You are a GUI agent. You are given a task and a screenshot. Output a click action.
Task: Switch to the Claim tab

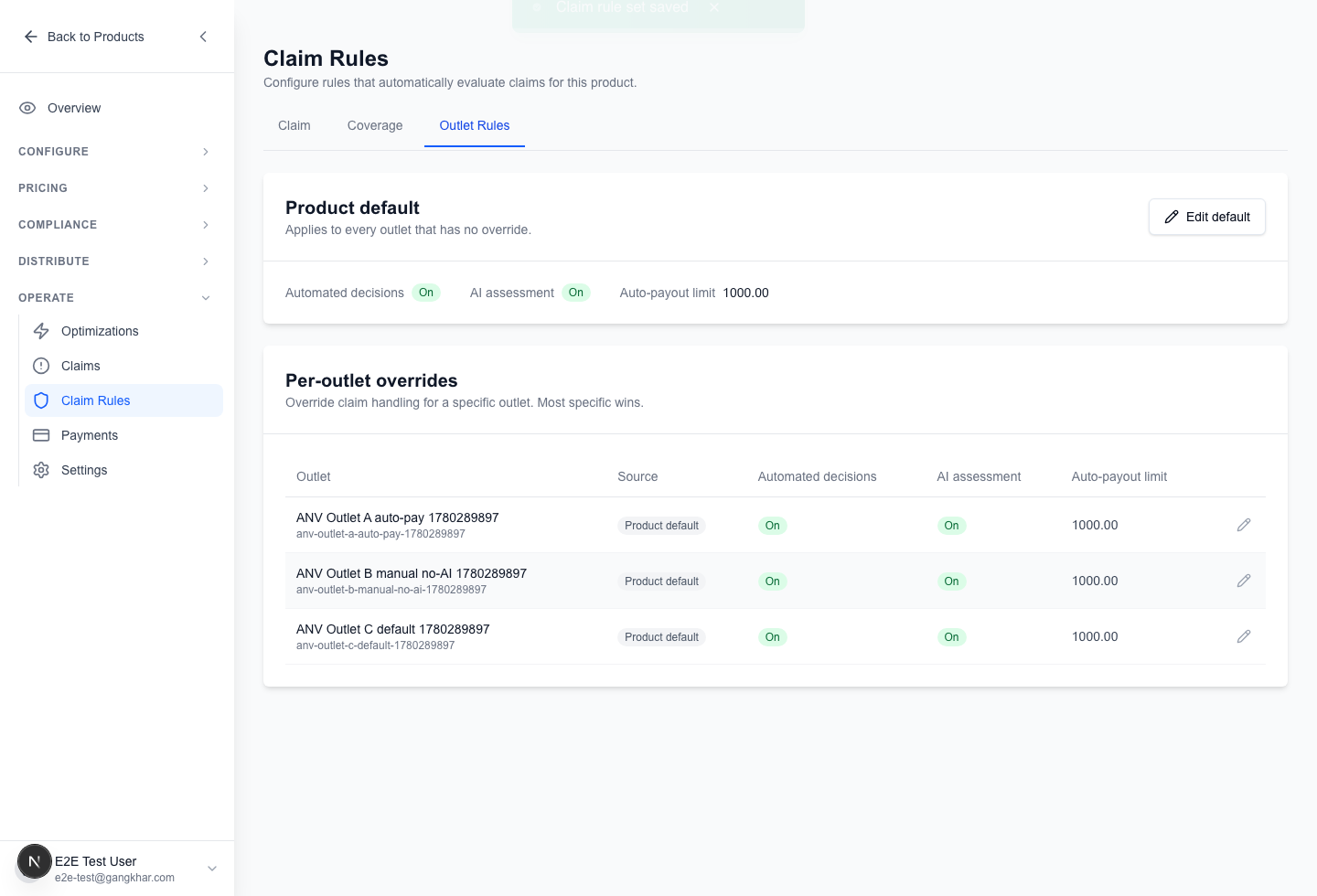click(294, 125)
